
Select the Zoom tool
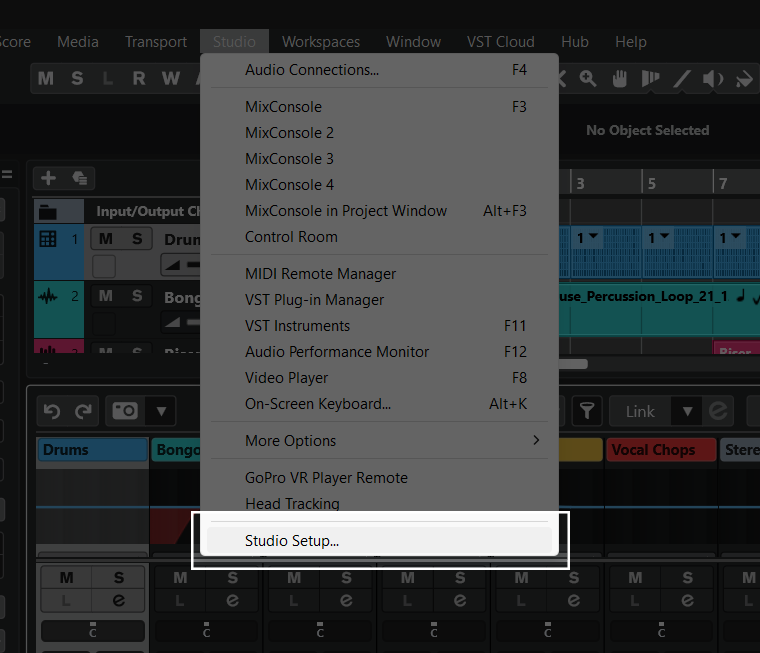tap(588, 79)
